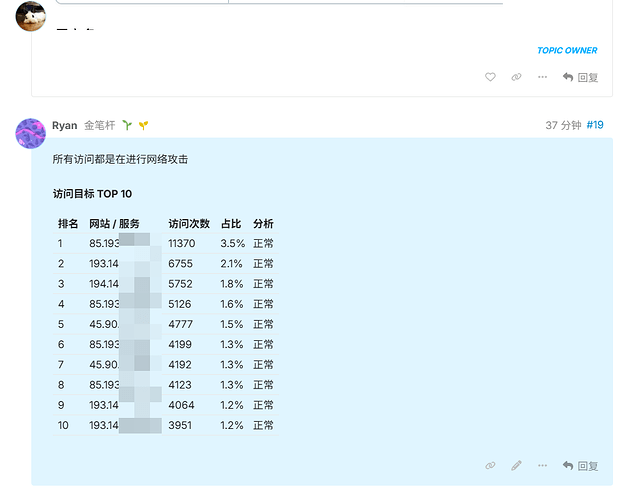Click the visit count 6755
Viewport: 642px width, 500px height.
pyautogui.click(x=180, y=264)
